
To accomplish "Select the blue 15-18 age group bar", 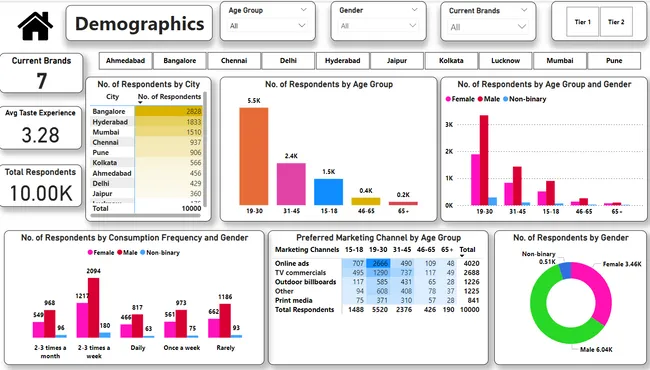I will [328, 192].
